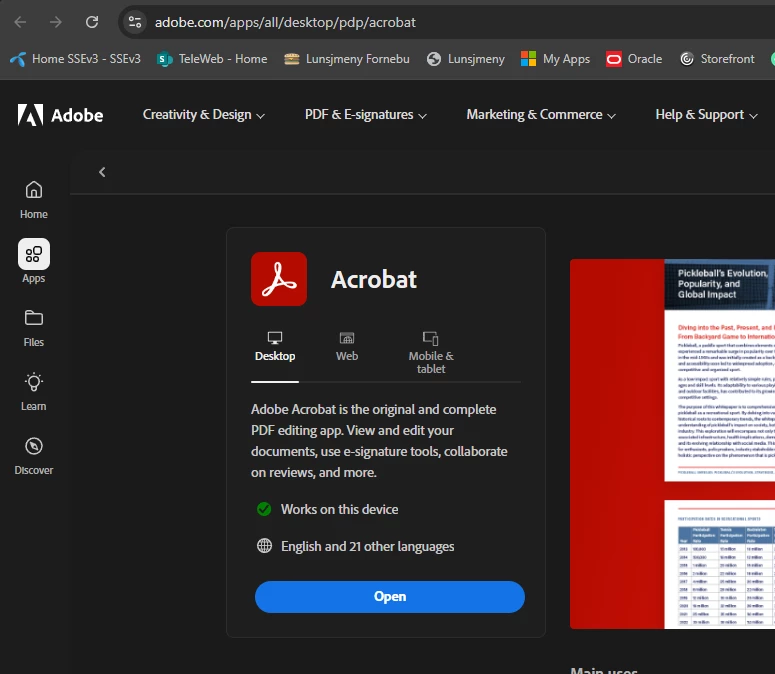Viewport: 775px width, 674px height.
Task: Click the blue Open button
Action: (x=389, y=597)
